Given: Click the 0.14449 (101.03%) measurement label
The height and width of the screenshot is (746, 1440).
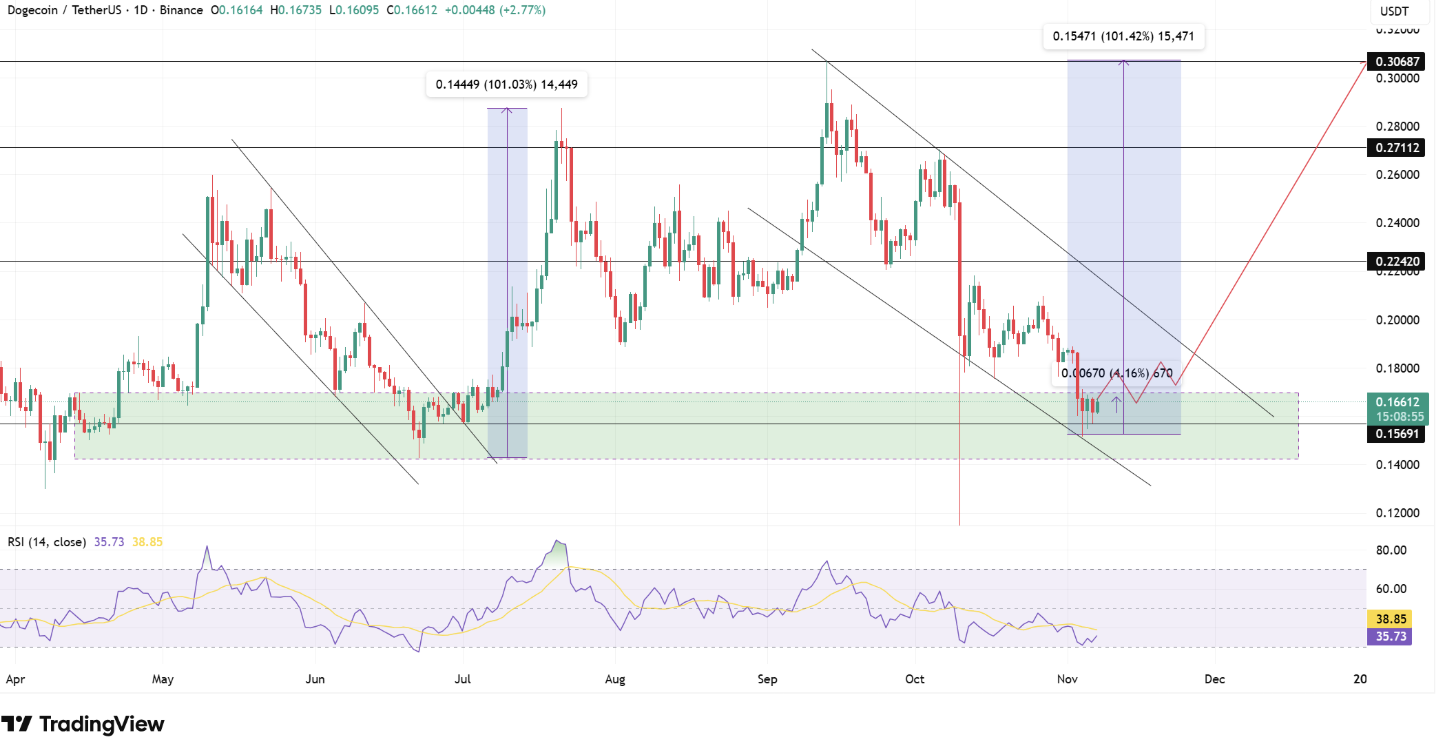Looking at the screenshot, I should [x=507, y=84].
